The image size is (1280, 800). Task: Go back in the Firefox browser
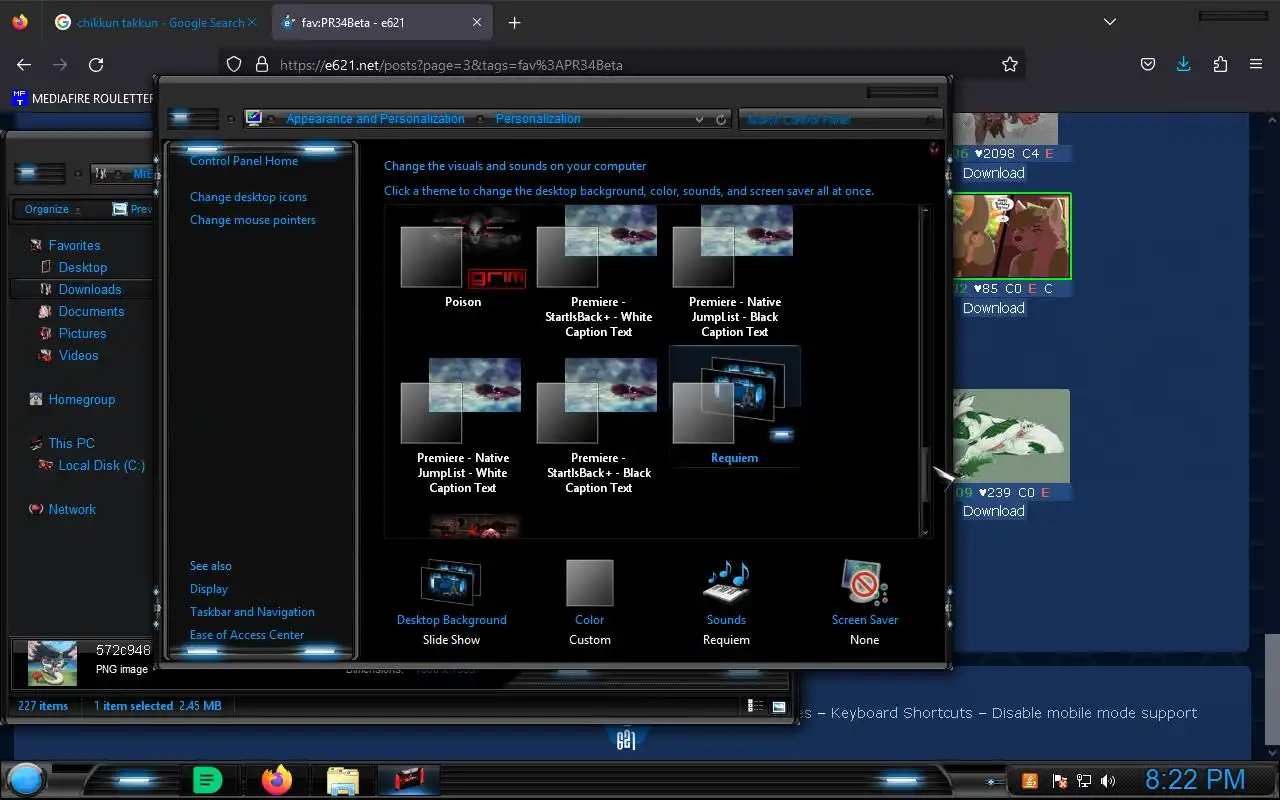[x=24, y=64]
